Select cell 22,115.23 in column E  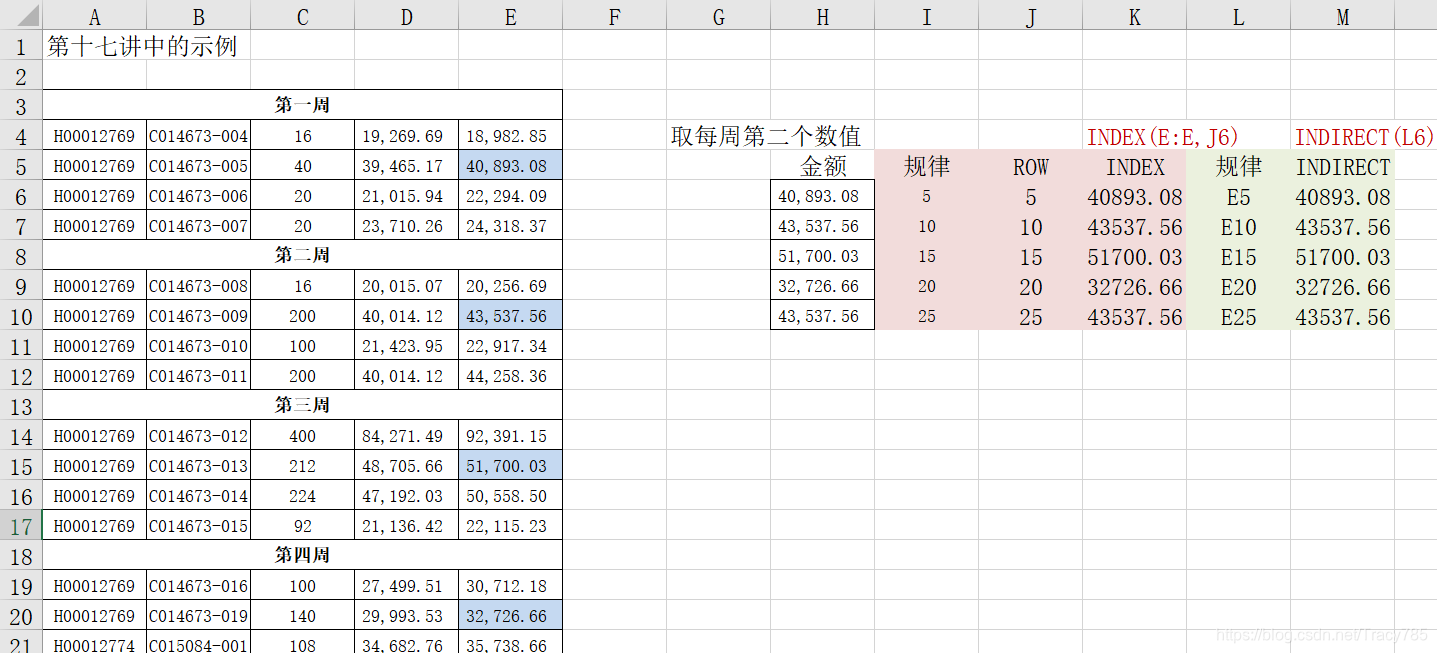(x=510, y=526)
